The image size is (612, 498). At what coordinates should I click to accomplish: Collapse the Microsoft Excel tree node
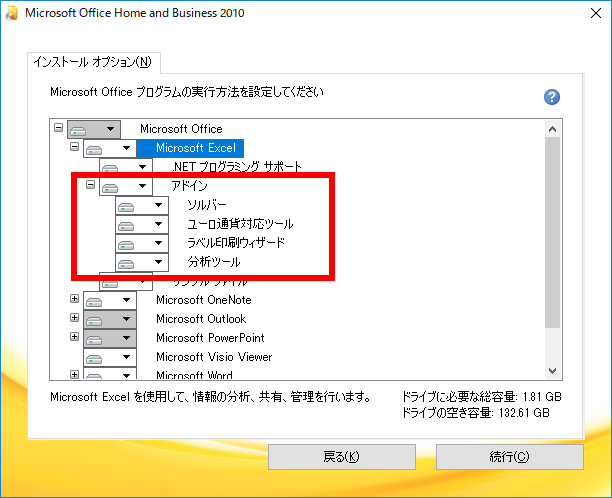point(75,147)
